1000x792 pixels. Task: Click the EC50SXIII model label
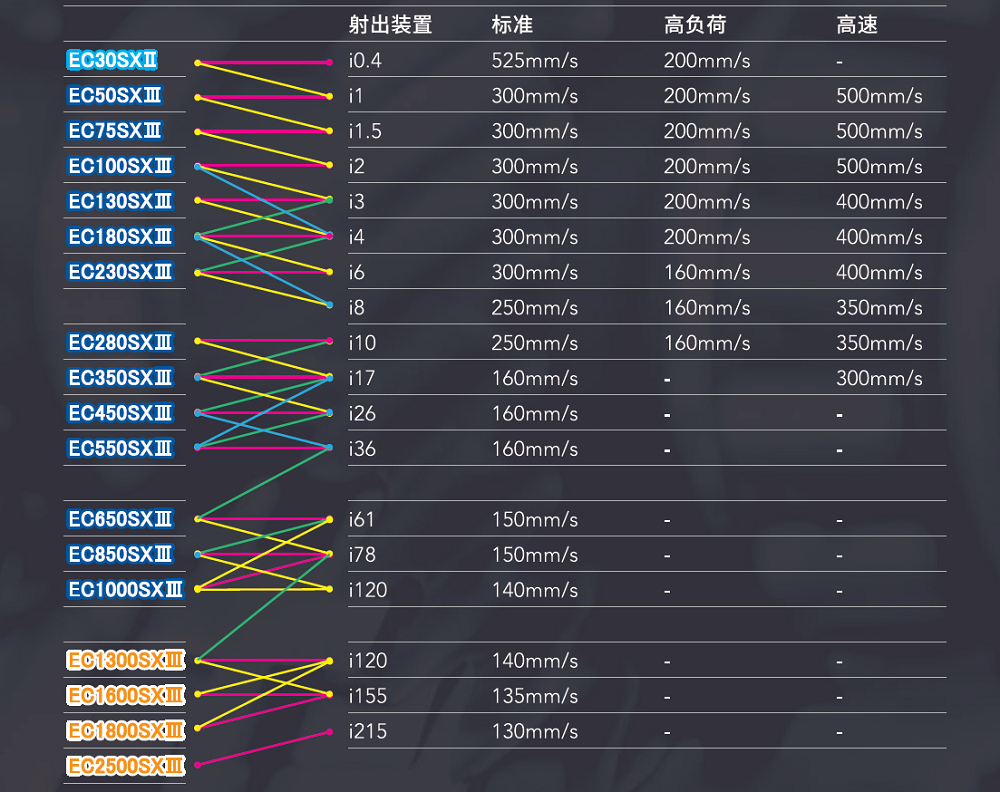tap(115, 96)
